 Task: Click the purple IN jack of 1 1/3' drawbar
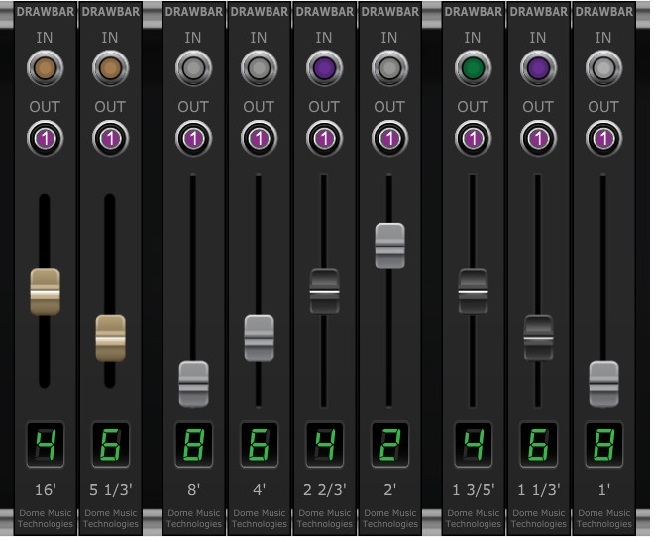tap(538, 68)
